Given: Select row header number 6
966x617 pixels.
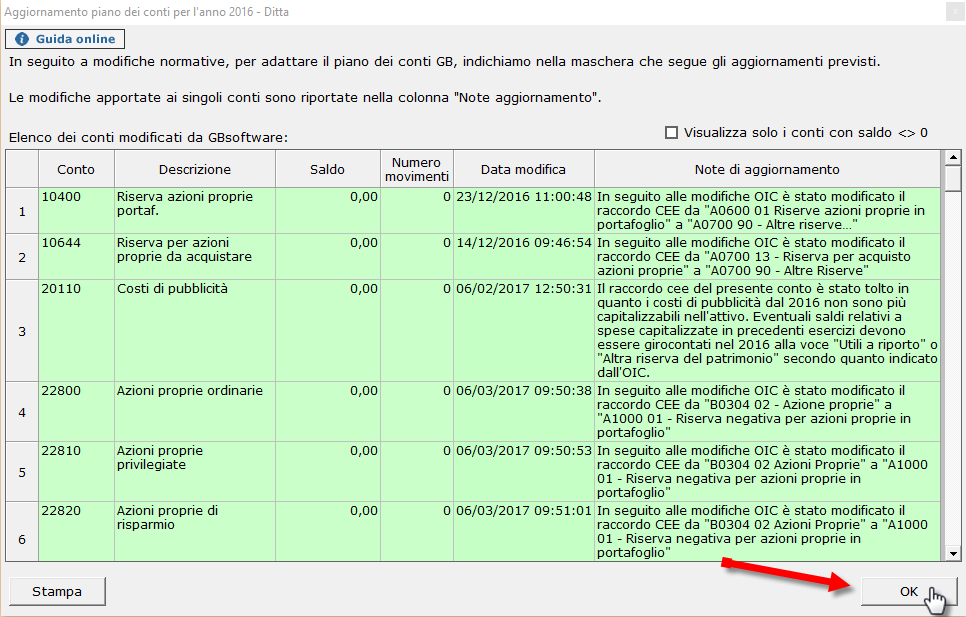Looking at the screenshot, I should tap(22, 531).
